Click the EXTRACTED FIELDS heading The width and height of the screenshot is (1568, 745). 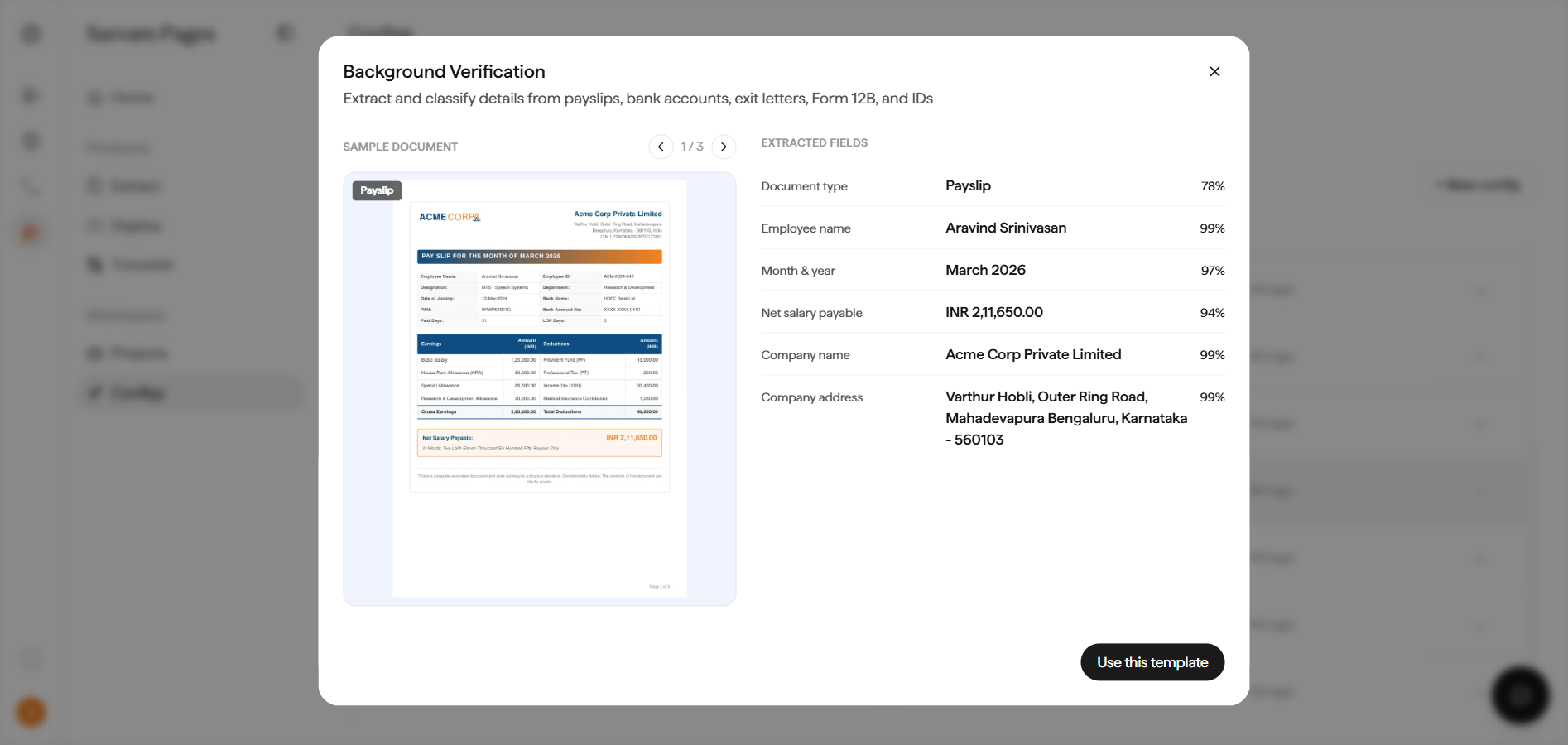815,142
